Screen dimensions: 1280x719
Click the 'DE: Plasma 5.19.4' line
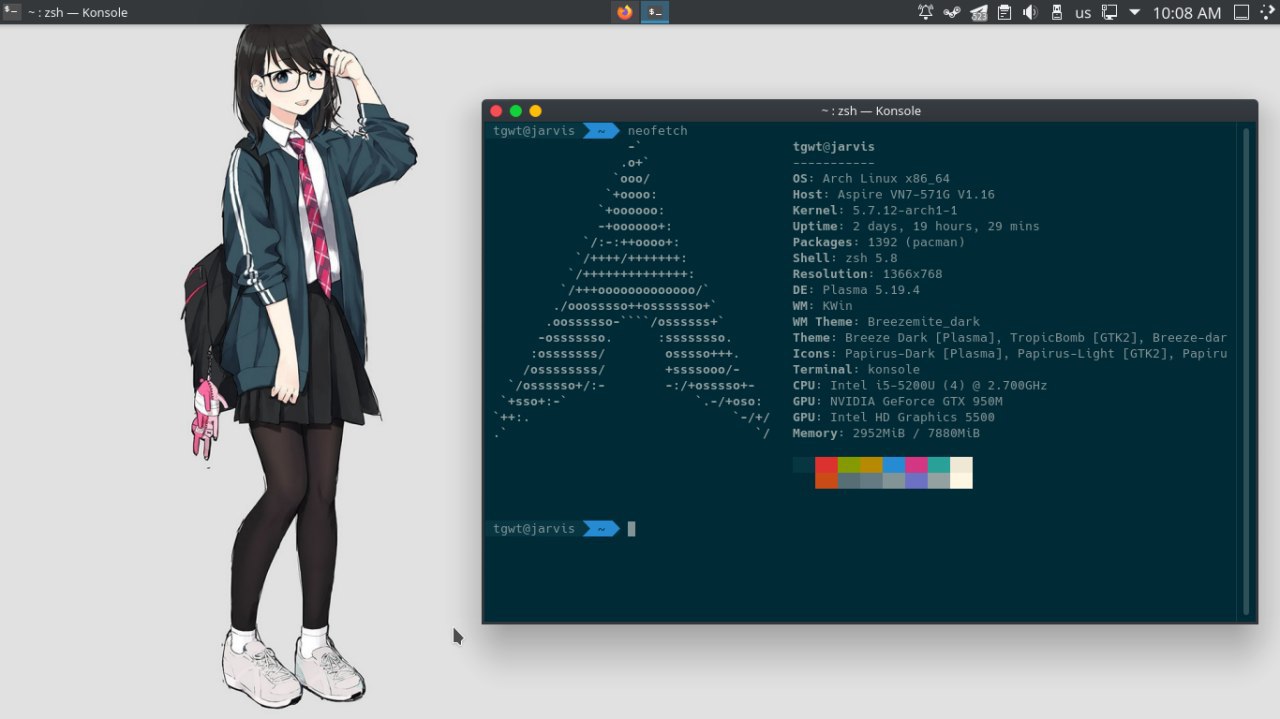coord(856,290)
